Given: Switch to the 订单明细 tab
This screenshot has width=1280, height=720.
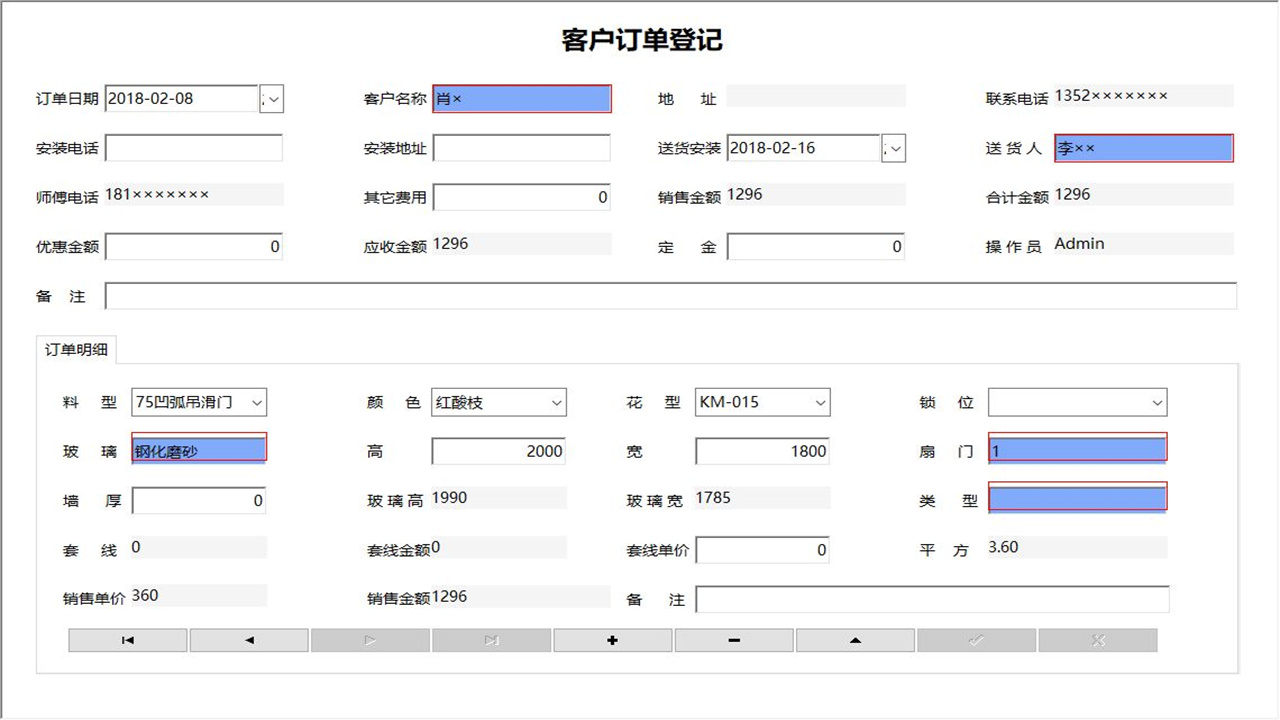Looking at the screenshot, I should (77, 350).
